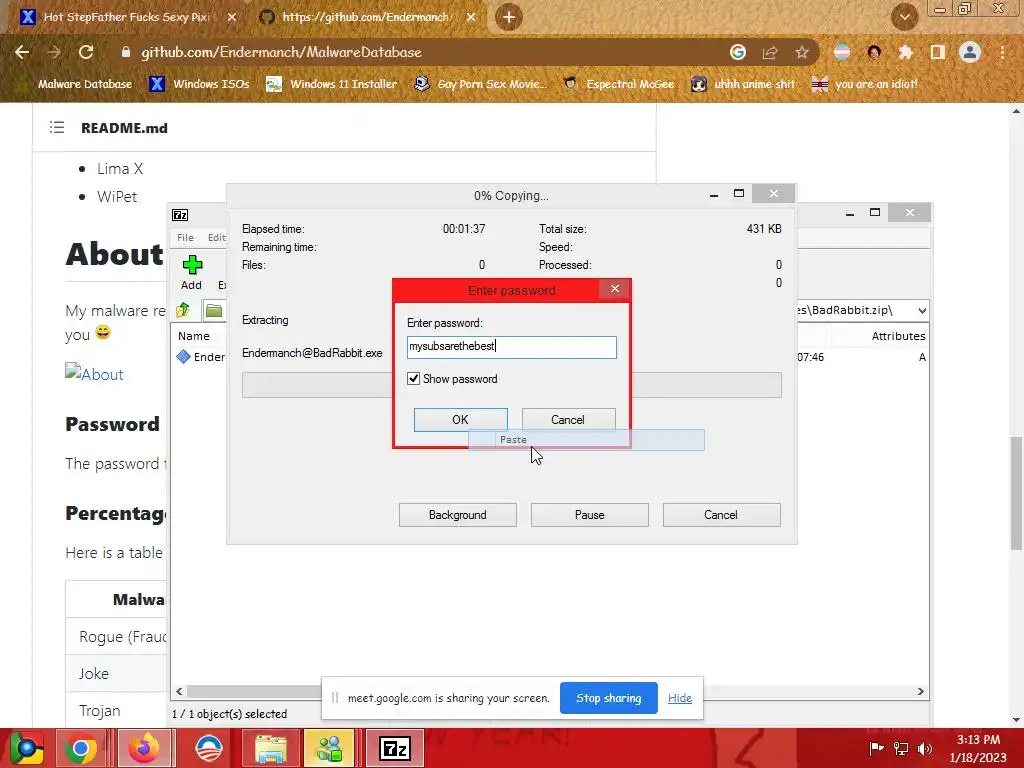The image size is (1024, 768).
Task: Switch to the GitHub Endermanch tab
Action: tap(366, 17)
